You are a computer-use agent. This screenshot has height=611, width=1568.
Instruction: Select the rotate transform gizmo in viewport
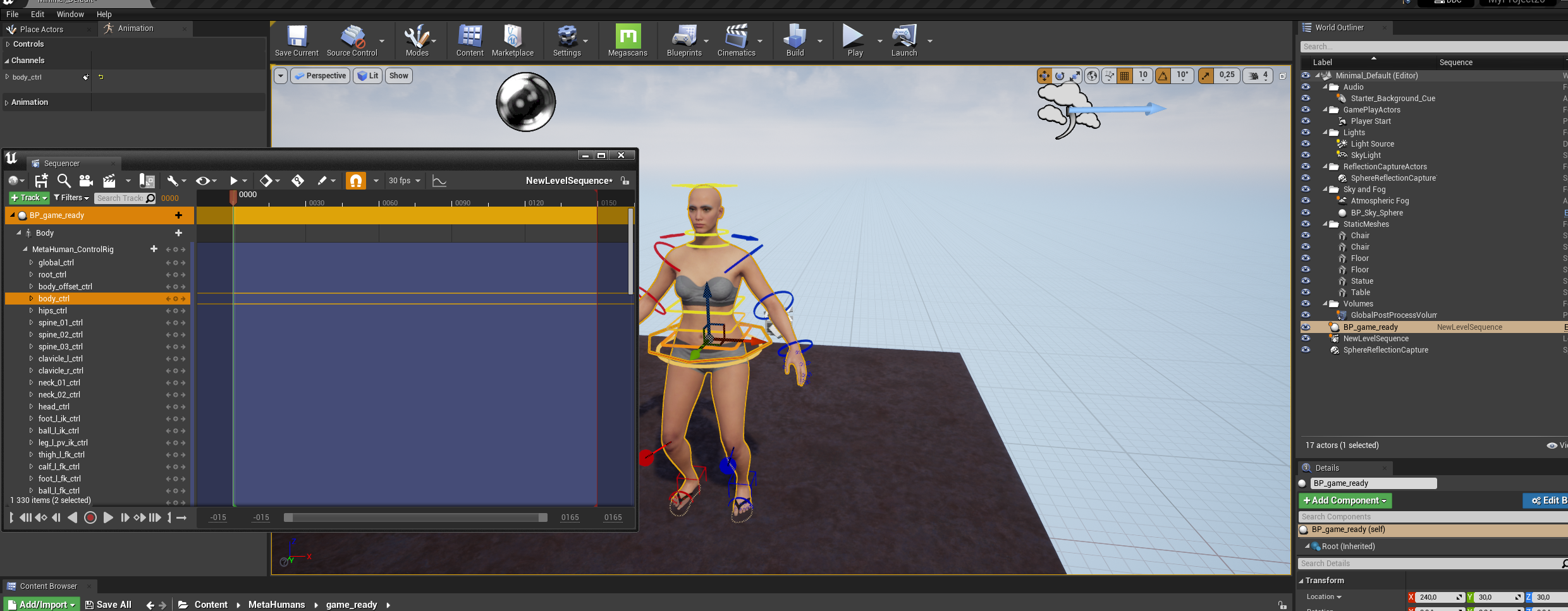pos(1060,76)
